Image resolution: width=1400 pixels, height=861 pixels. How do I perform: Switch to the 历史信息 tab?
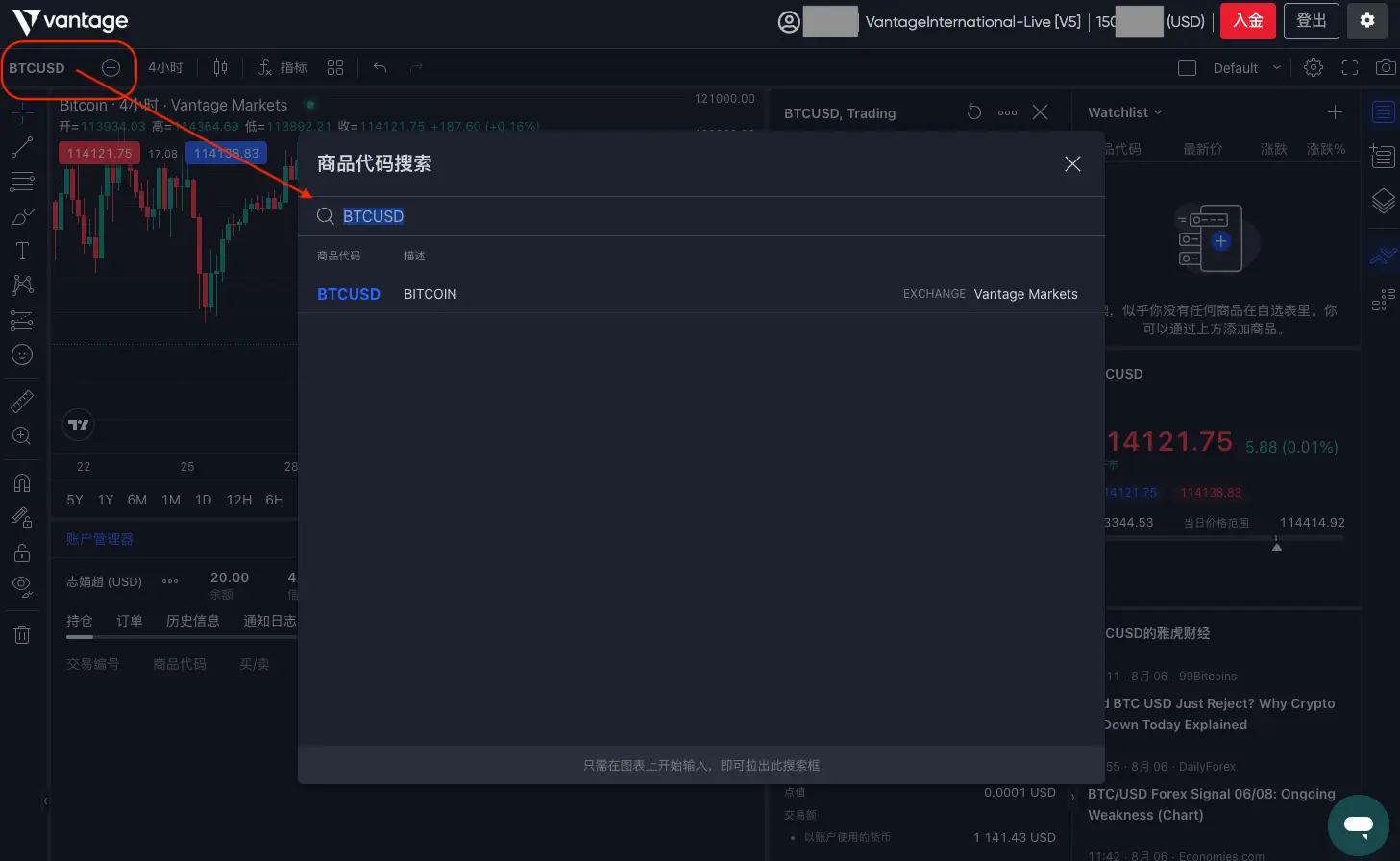click(x=192, y=621)
